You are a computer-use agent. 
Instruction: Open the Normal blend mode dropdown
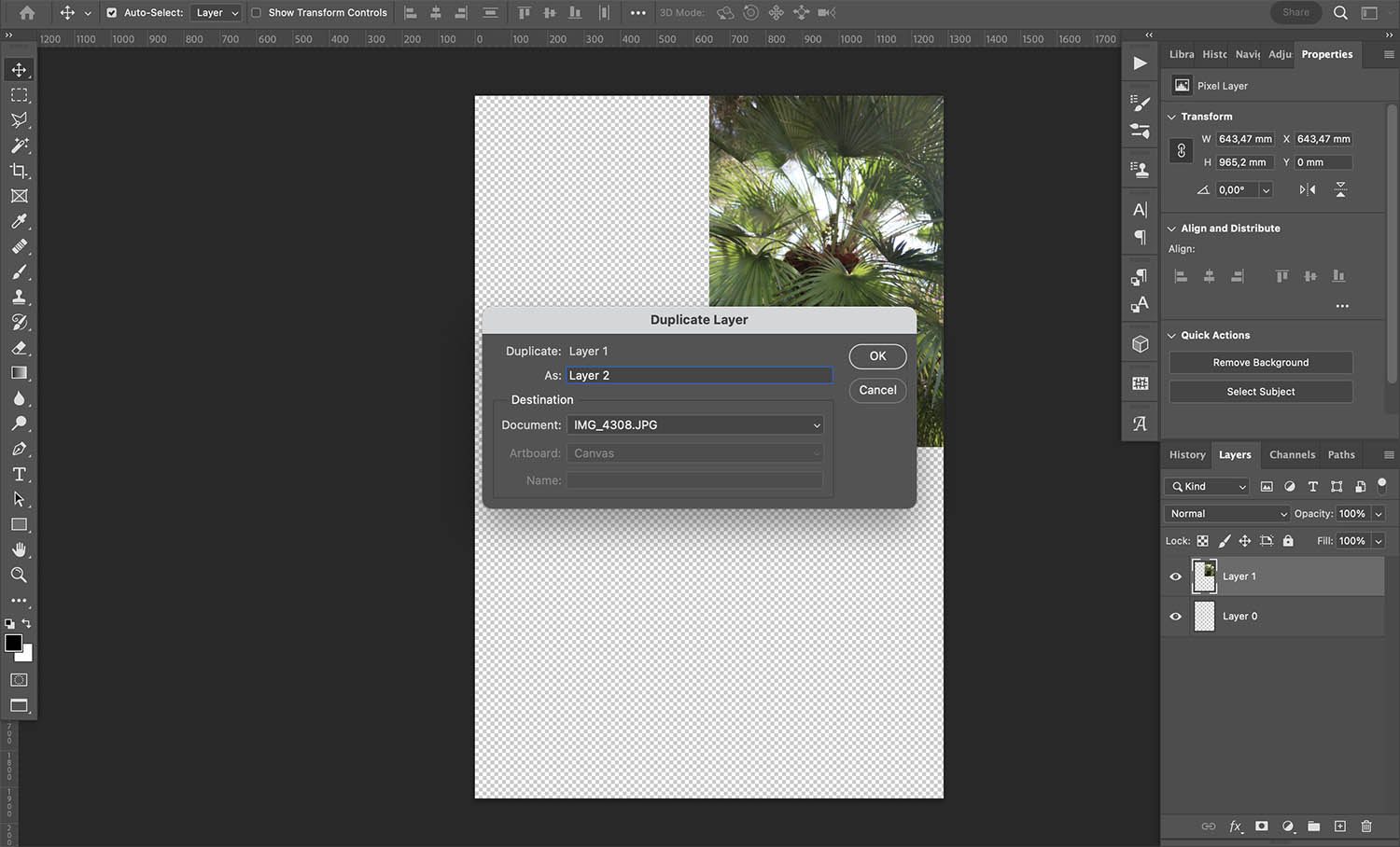[1226, 513]
